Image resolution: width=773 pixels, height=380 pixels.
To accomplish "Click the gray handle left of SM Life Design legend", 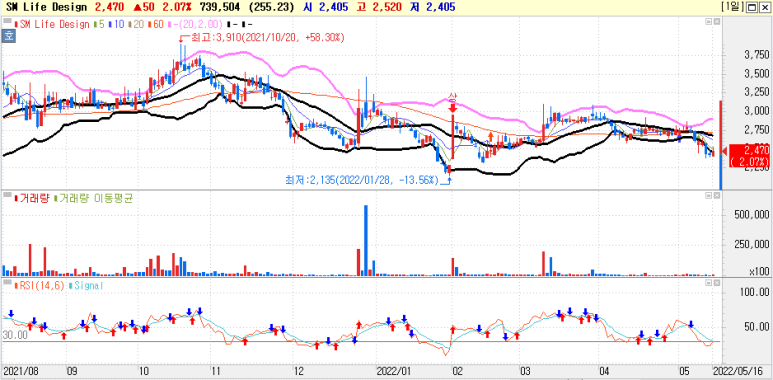I will [8, 22].
